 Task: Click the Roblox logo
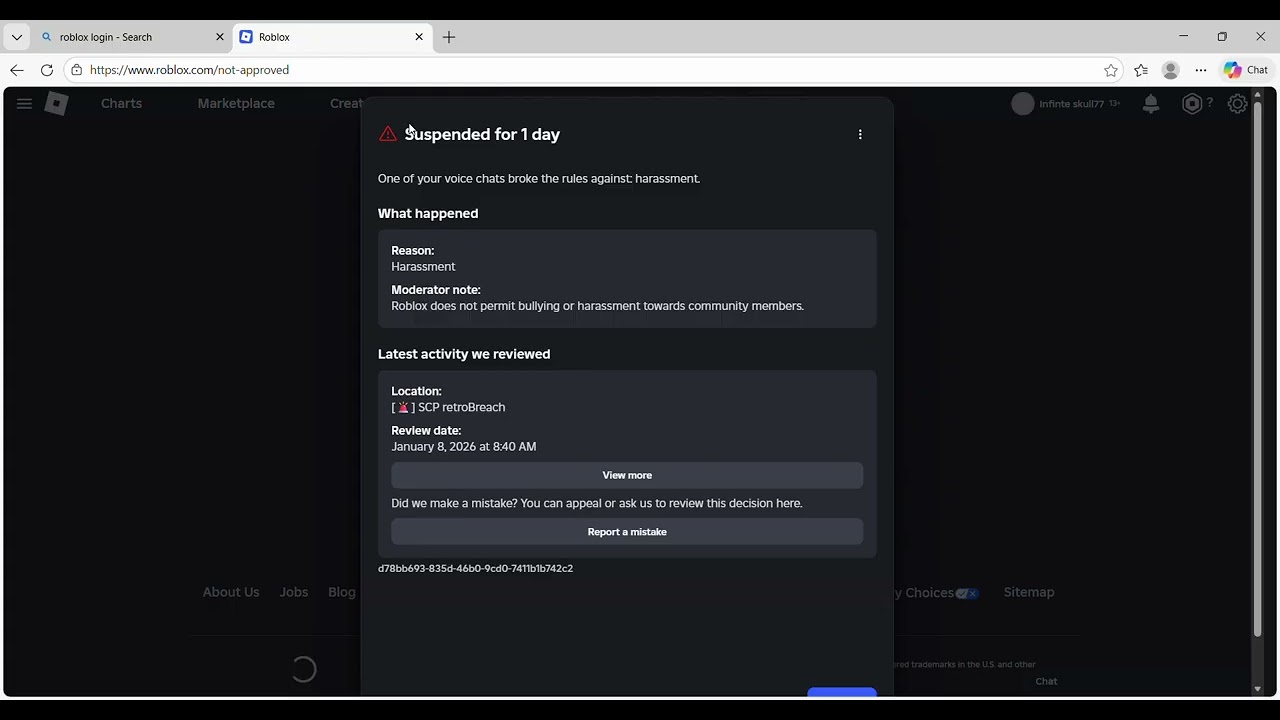tap(57, 103)
